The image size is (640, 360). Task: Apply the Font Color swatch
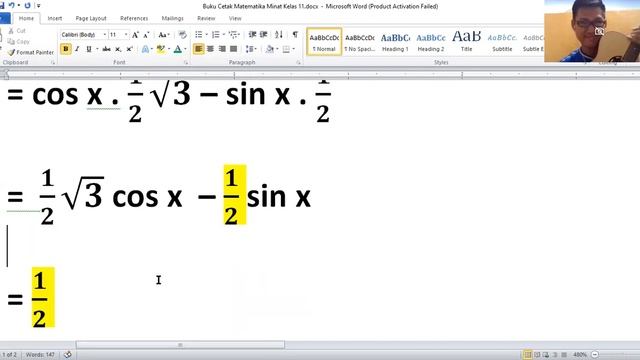pos(178,49)
